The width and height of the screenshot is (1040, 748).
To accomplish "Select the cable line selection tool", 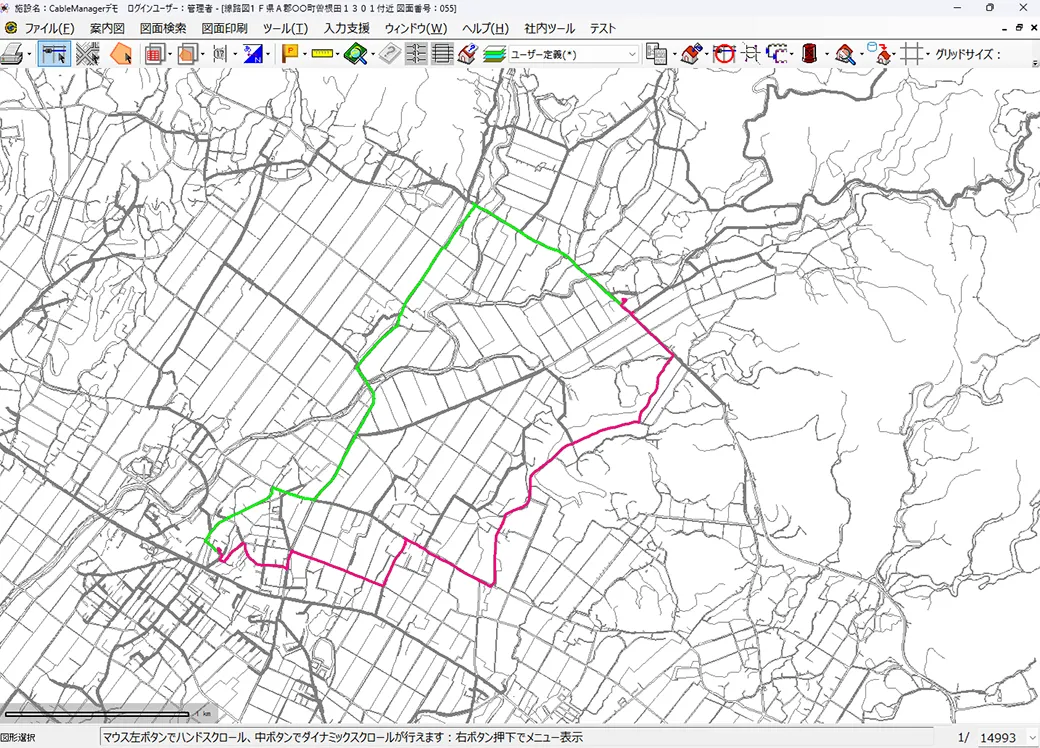I will pos(54,54).
